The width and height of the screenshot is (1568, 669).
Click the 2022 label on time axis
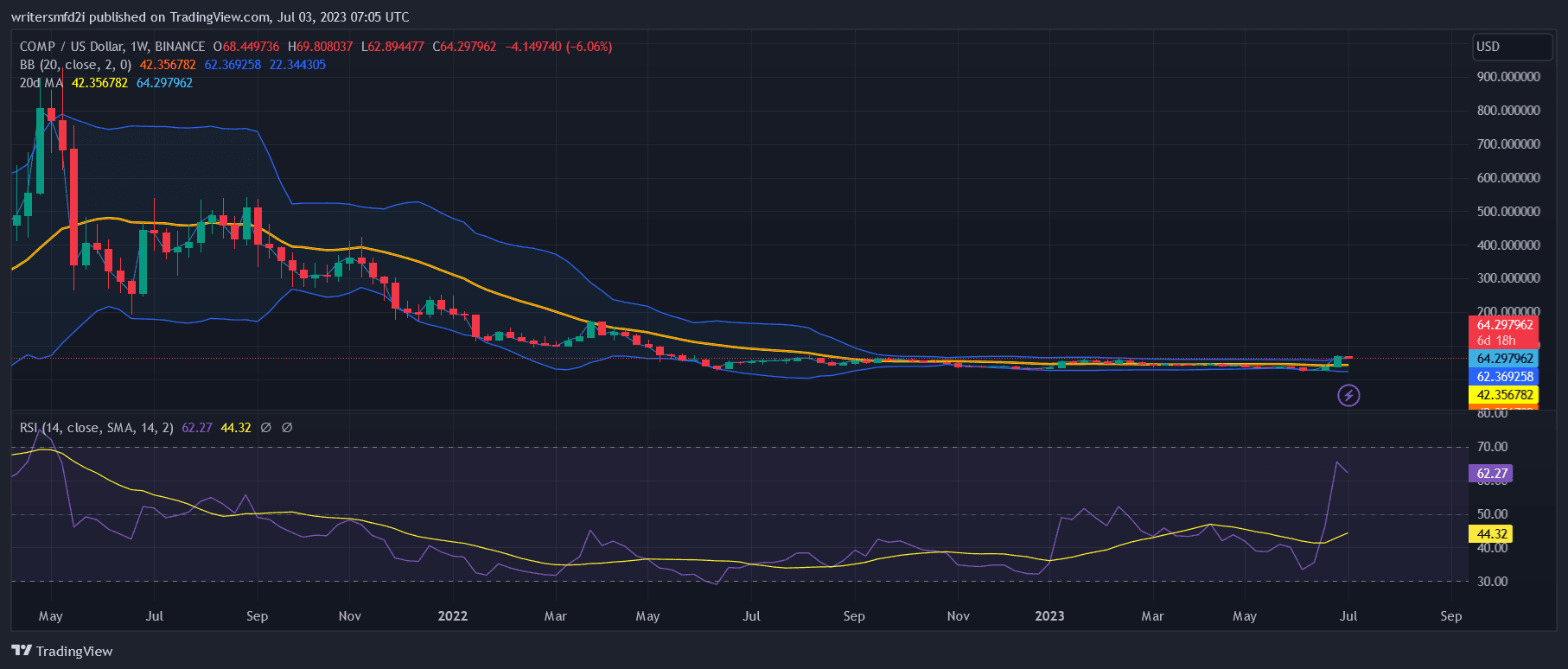452,616
